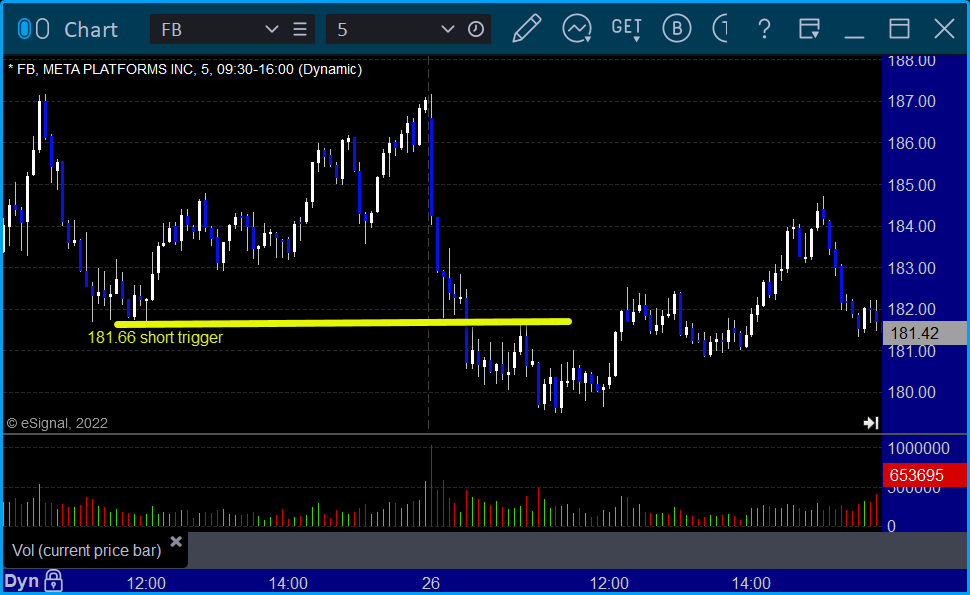Click the 180.00 price axis label
Screen dimensions: 970x595
point(911,392)
